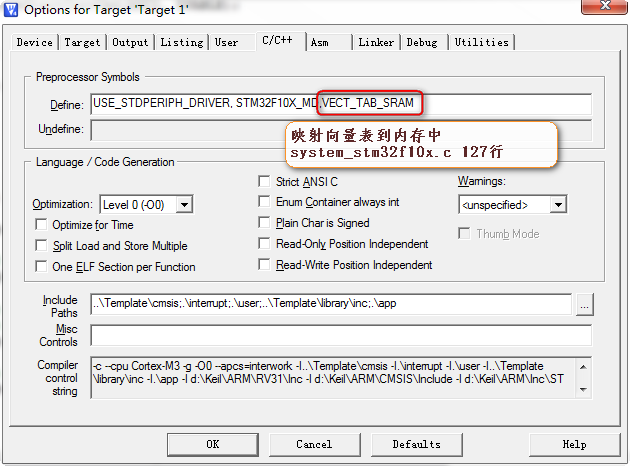Toggle the Thumb Mode checkbox
The height and width of the screenshot is (466, 630).
[x=464, y=233]
